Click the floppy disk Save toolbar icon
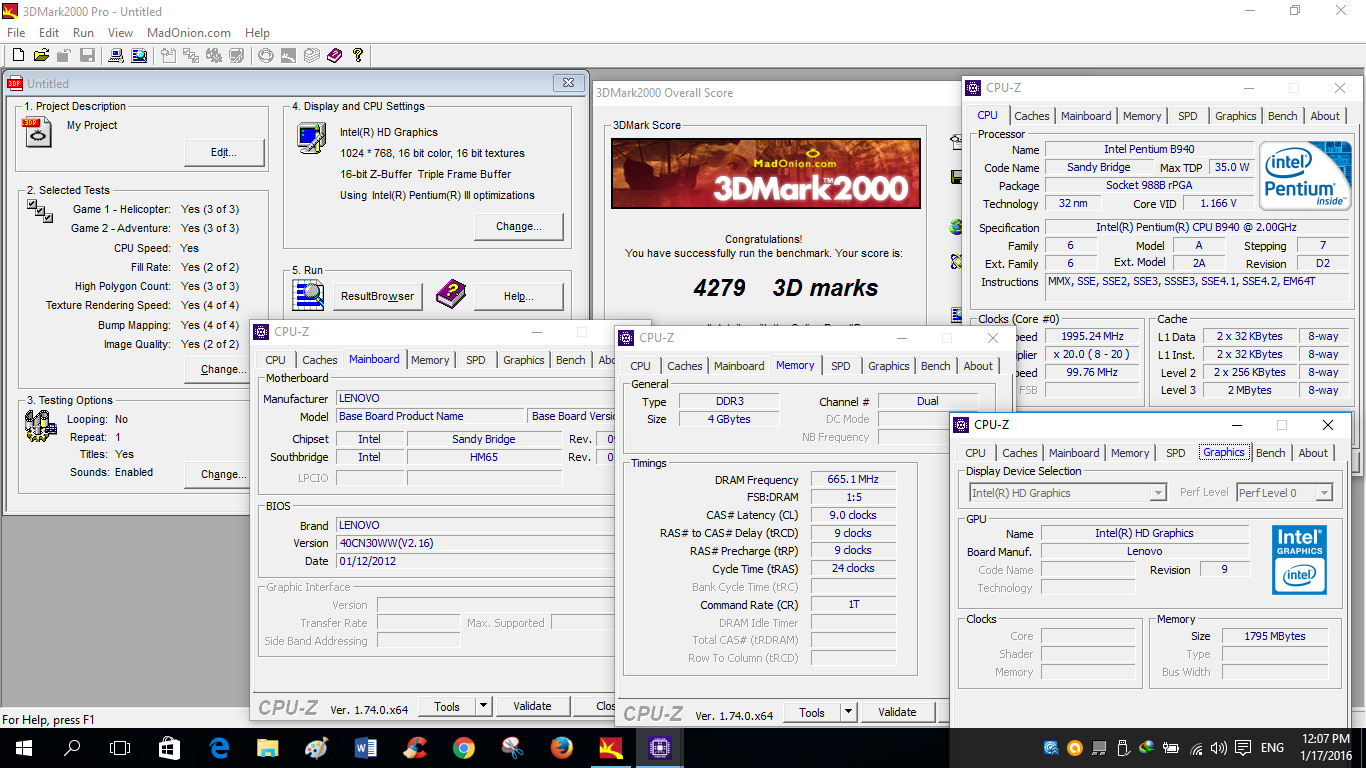 (87, 55)
